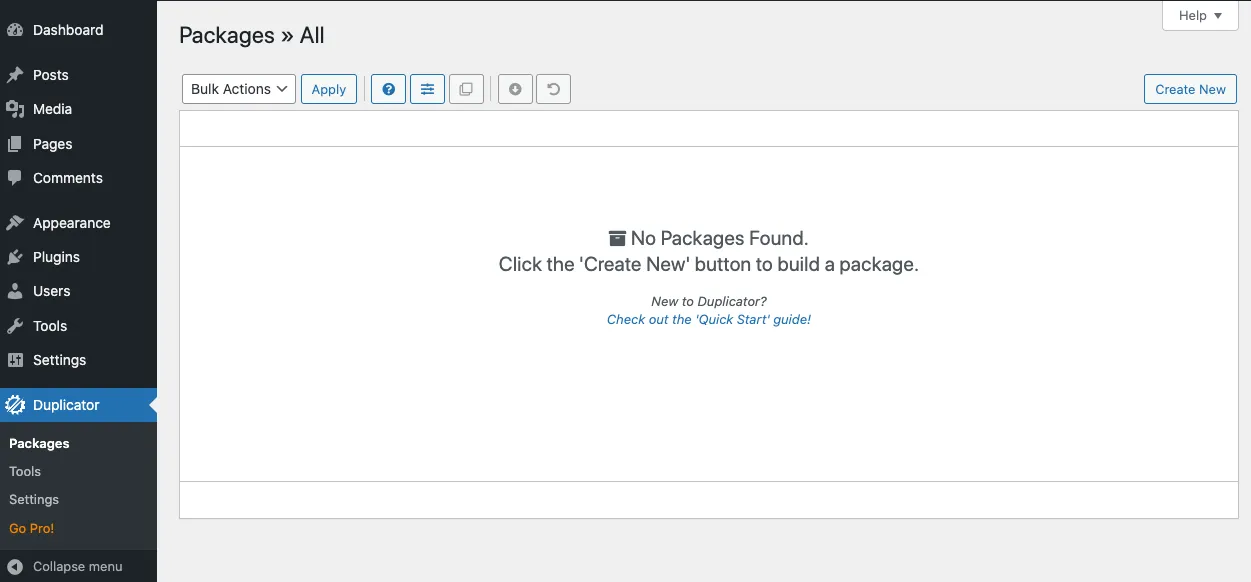Image resolution: width=1251 pixels, height=582 pixels.
Task: Select the Duplicator menu item
Action: [x=78, y=405]
